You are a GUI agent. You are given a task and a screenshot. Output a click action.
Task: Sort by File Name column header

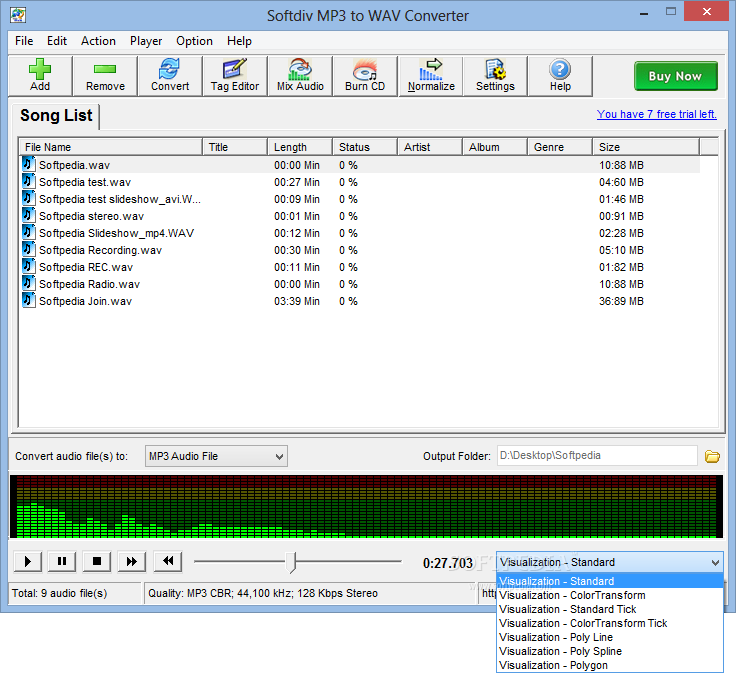(110, 147)
